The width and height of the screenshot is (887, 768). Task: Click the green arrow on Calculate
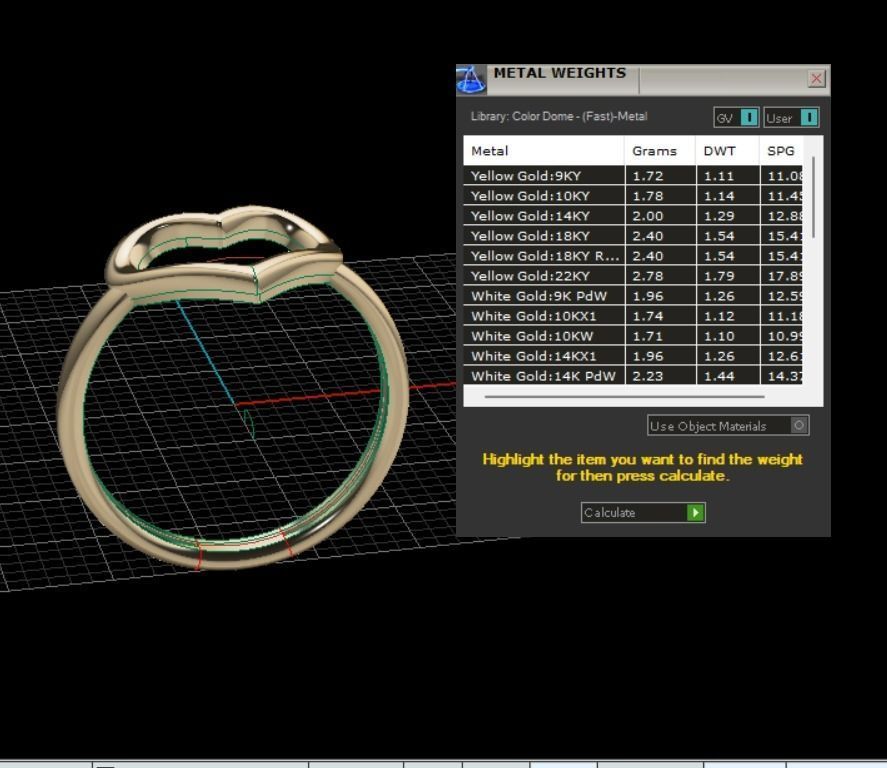point(695,512)
